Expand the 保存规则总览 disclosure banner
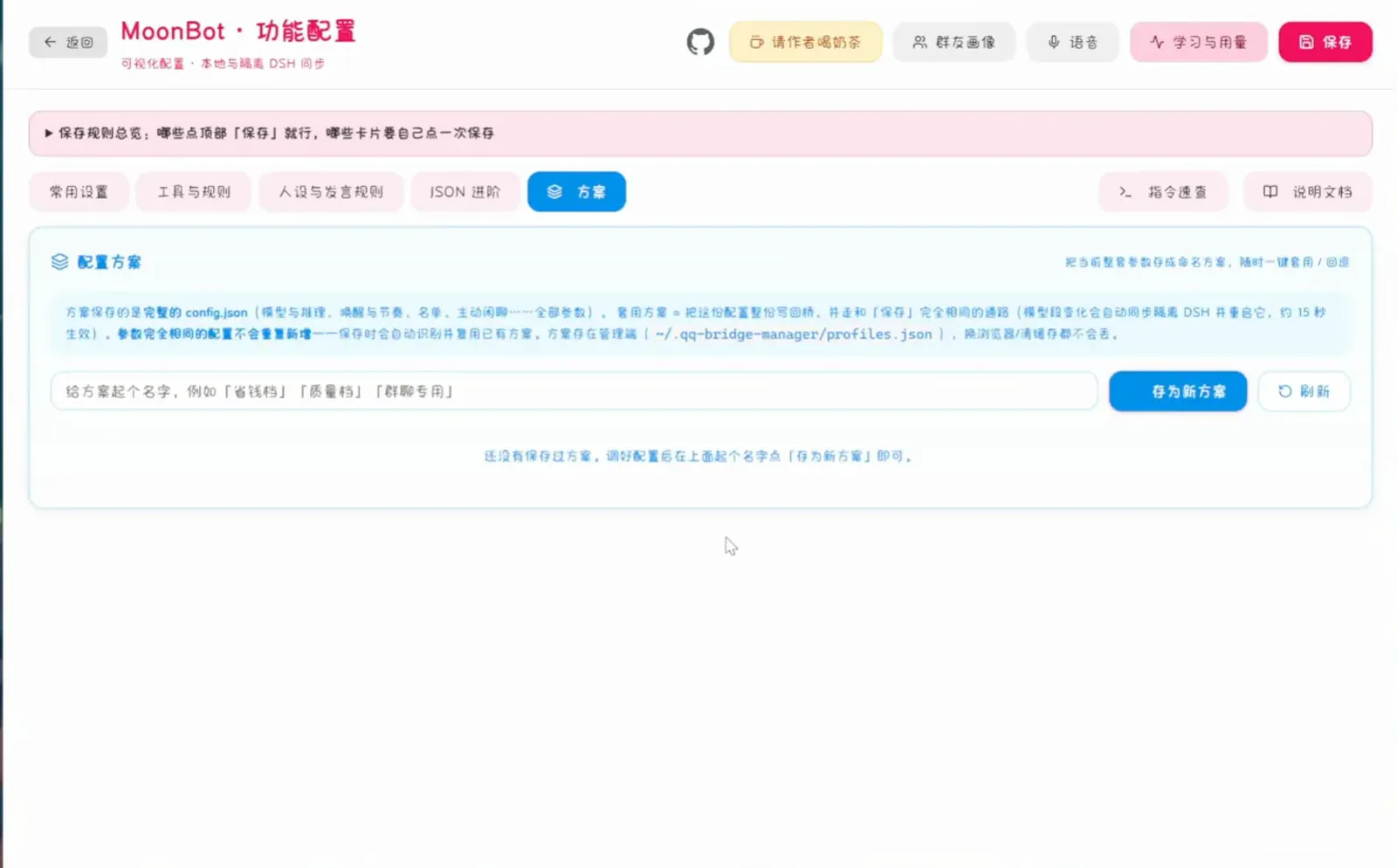Screen dimensions: 1397x868 click(699, 134)
